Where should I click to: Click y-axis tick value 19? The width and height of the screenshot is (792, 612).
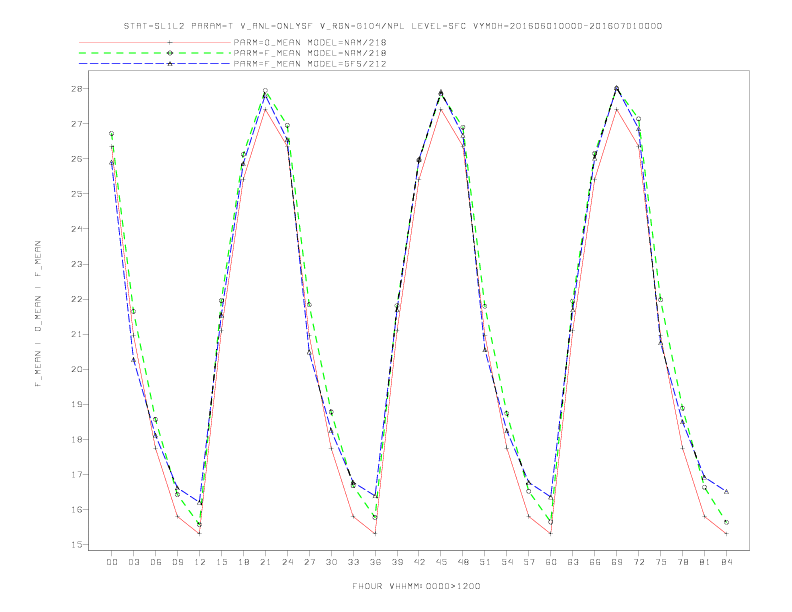pyautogui.click(x=76, y=404)
